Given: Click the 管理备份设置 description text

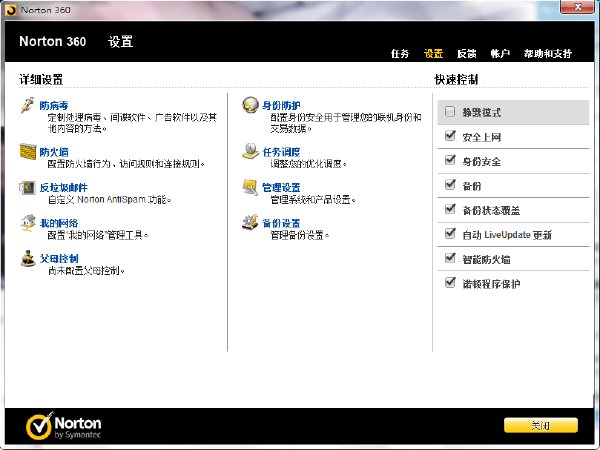Looking at the screenshot, I should (300, 235).
